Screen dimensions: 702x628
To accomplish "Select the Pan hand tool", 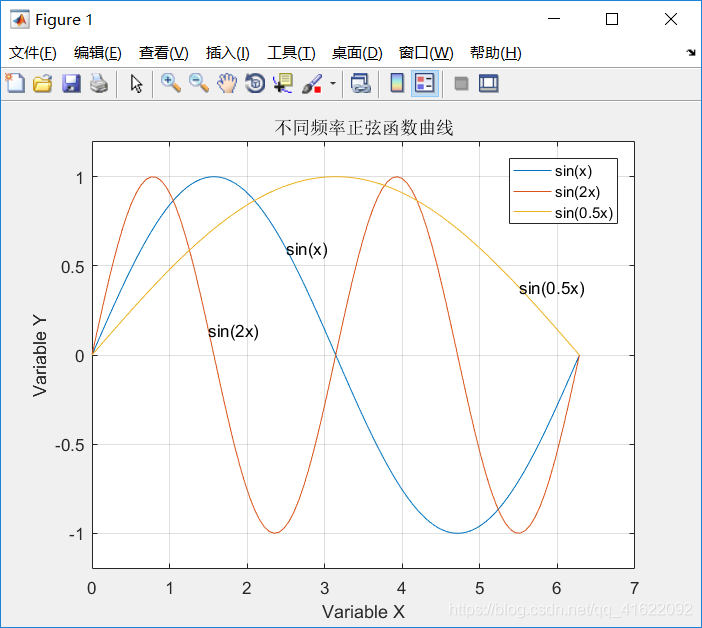I will click(x=227, y=83).
